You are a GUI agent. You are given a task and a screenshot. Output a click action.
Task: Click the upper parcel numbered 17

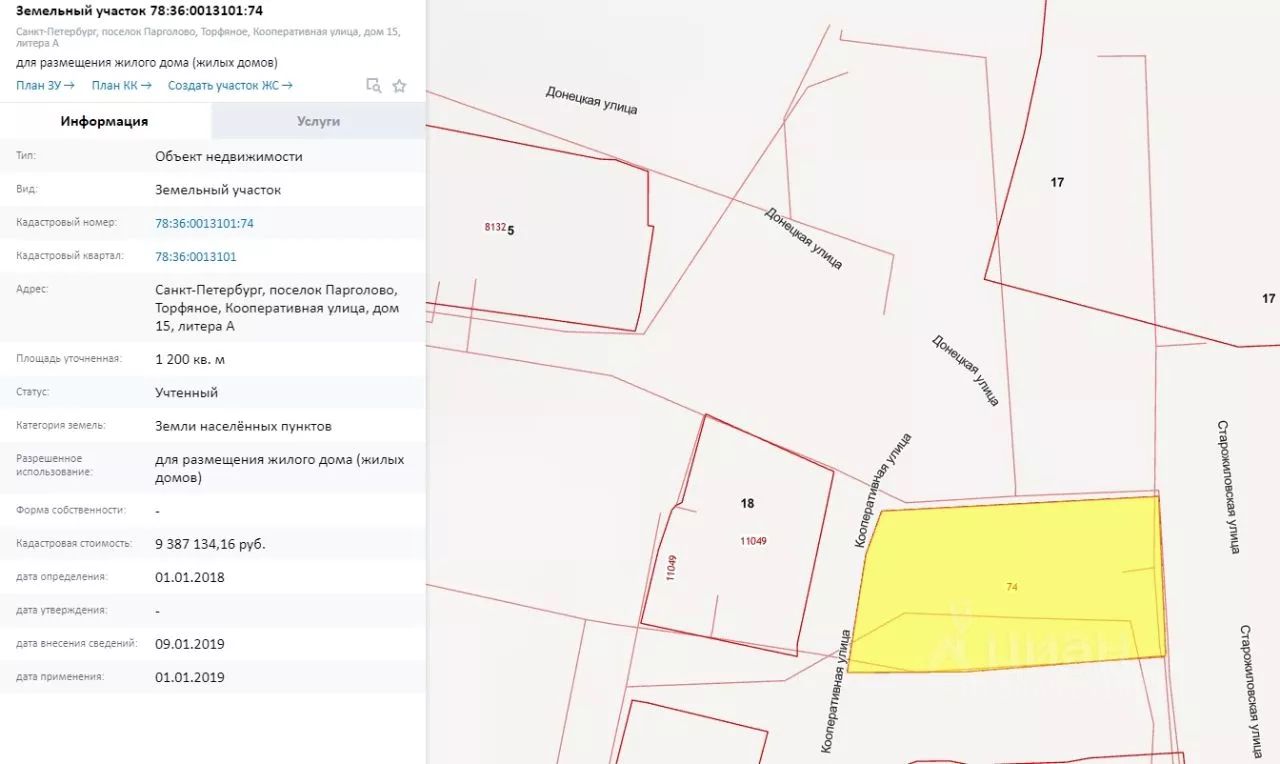coord(1057,182)
